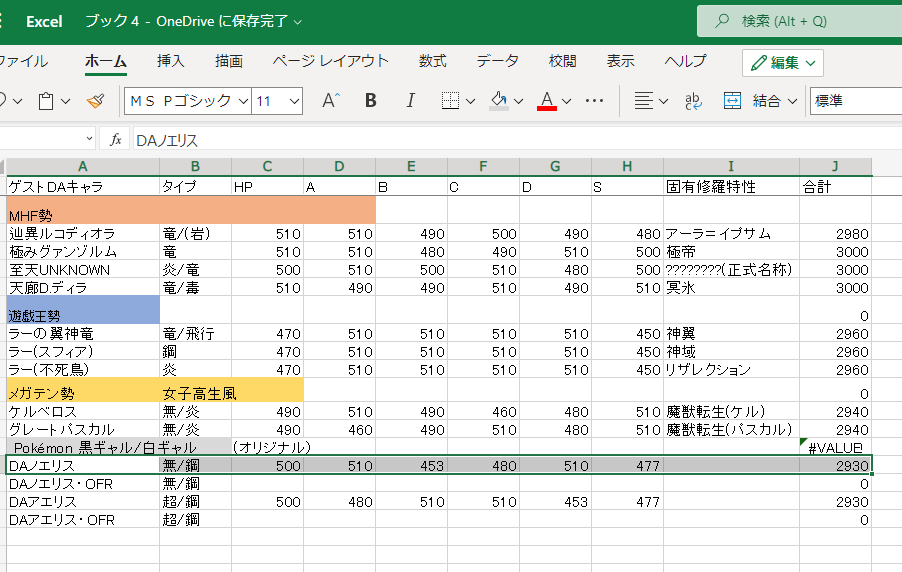Click the Excel app name
Viewport: 902px width, 572px height.
[x=44, y=22]
